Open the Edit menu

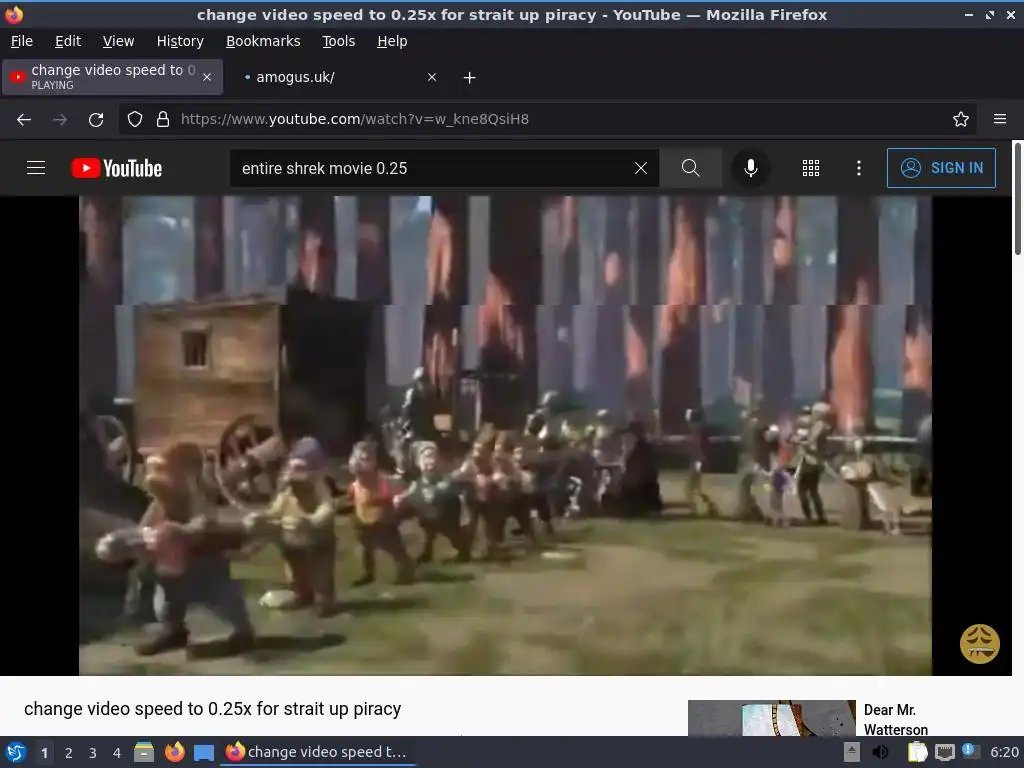pos(67,41)
